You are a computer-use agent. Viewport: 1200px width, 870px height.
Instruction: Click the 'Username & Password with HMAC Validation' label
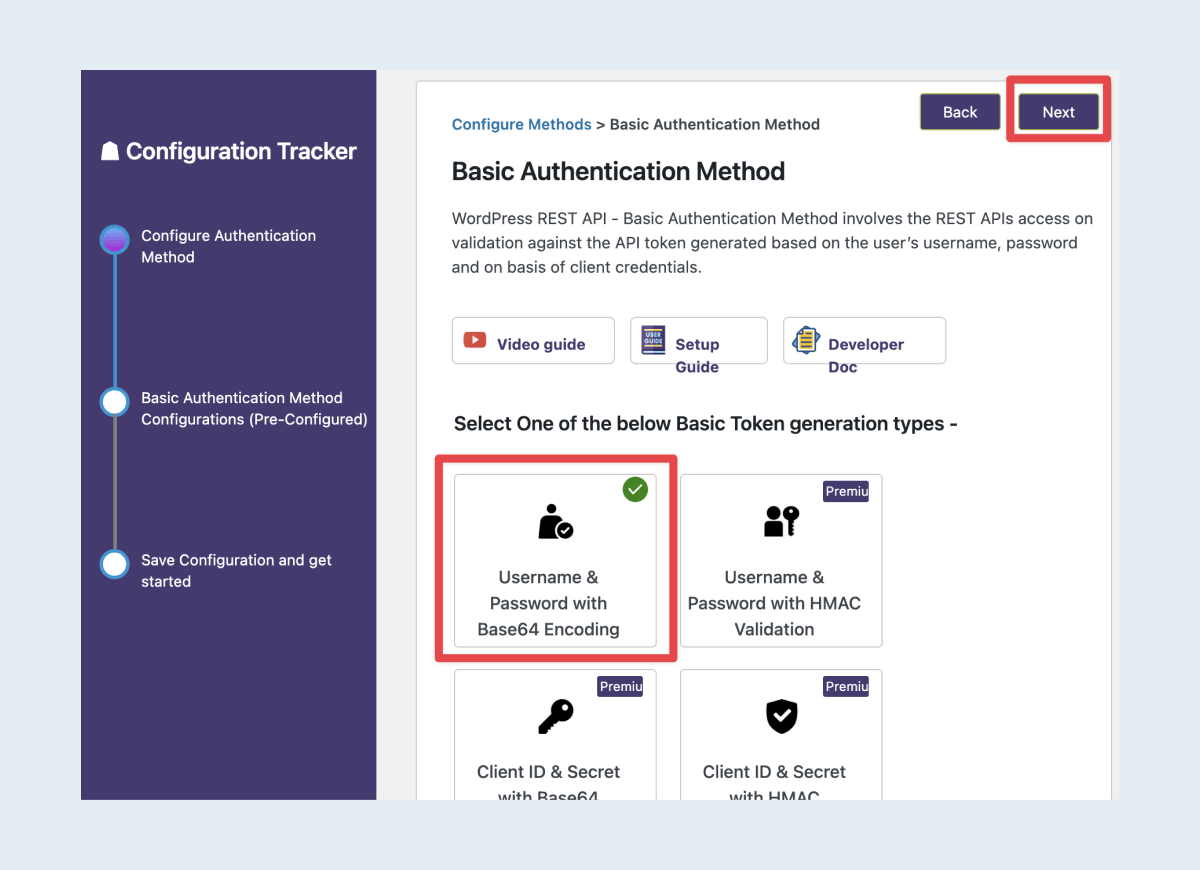pos(774,603)
